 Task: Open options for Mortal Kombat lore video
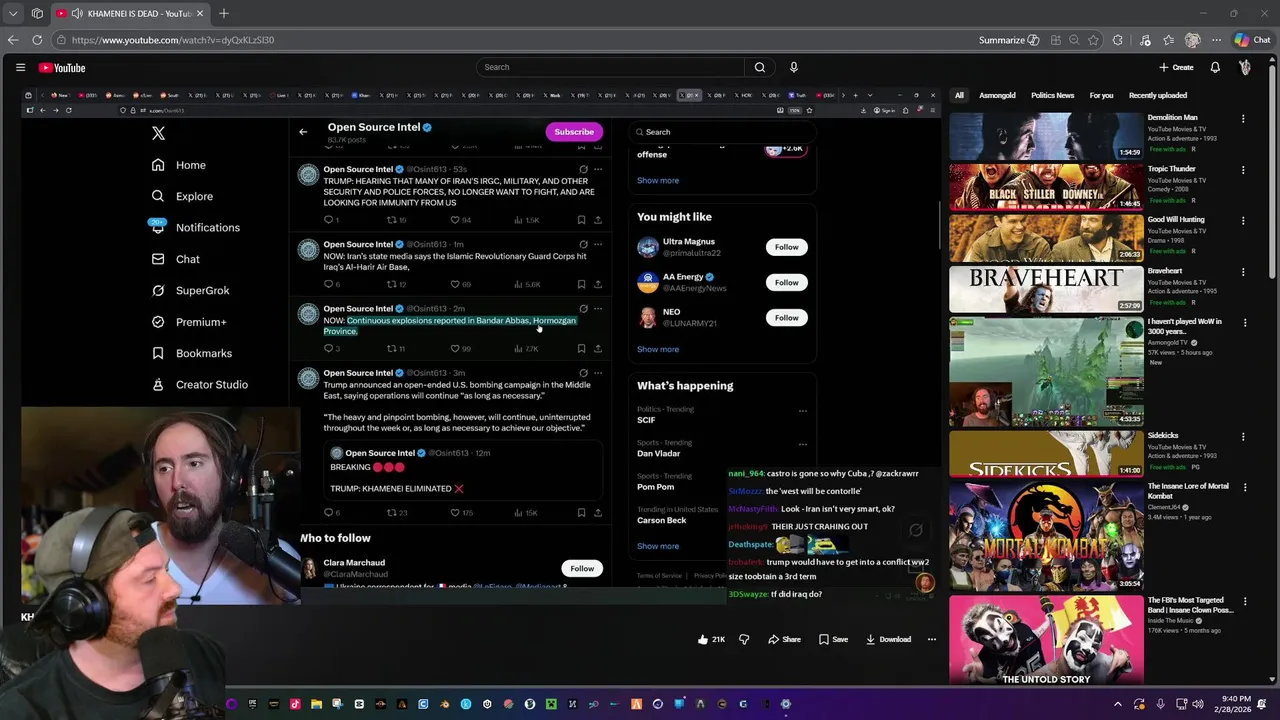point(1243,488)
